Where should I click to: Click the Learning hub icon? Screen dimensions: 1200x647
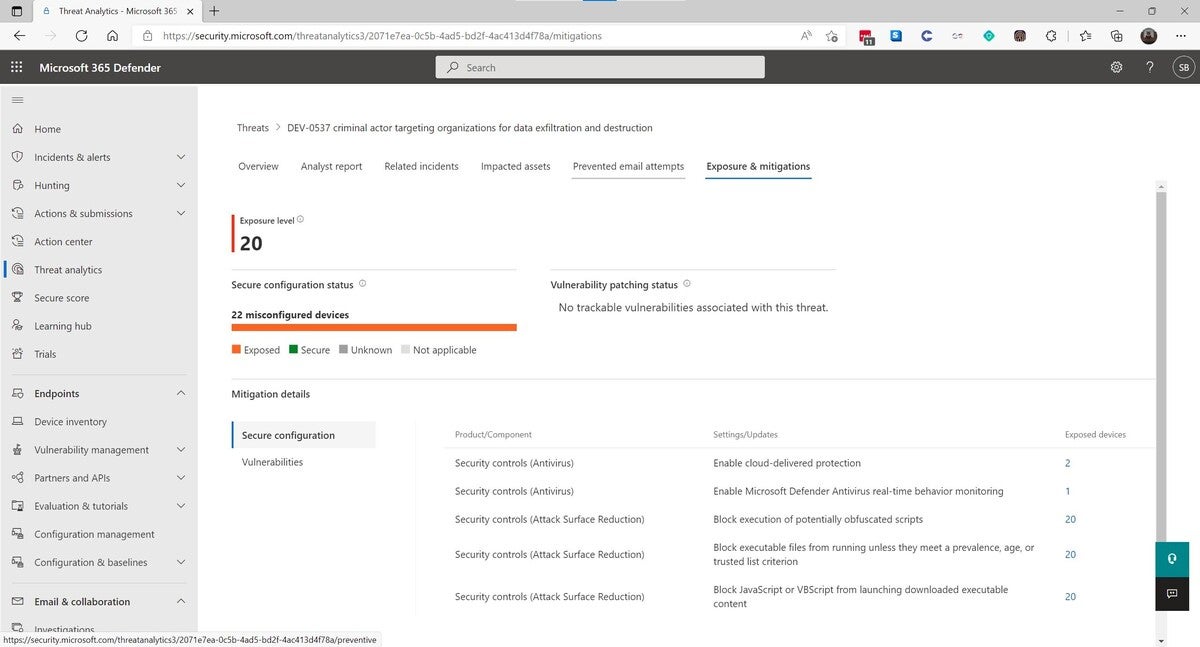(17, 326)
